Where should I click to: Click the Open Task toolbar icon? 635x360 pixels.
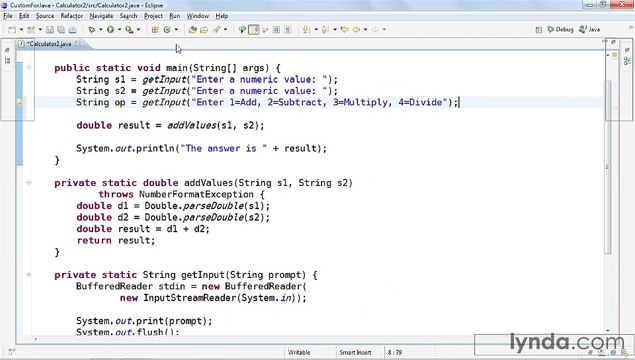point(204,30)
